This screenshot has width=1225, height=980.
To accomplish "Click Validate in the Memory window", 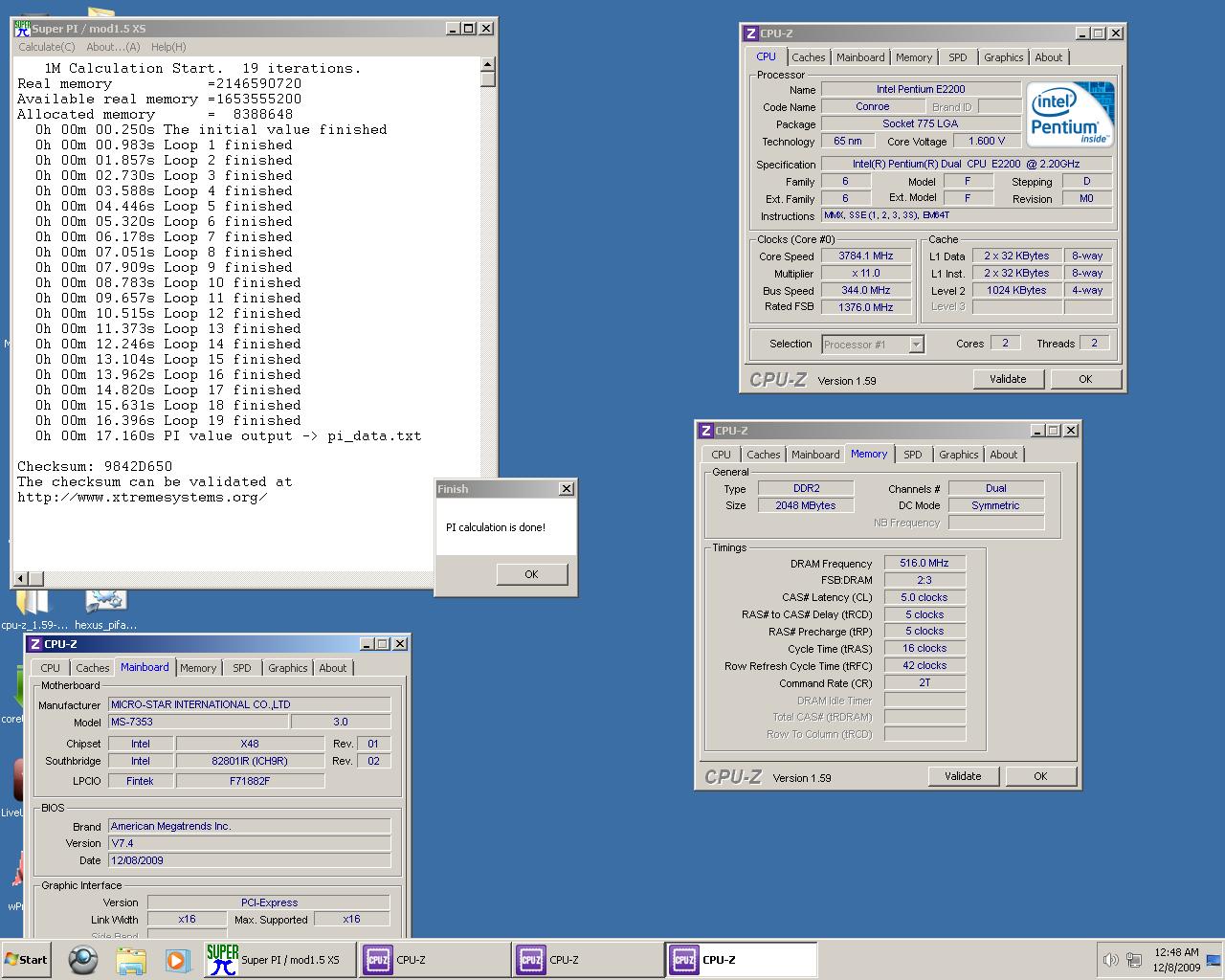I will tap(963, 776).
